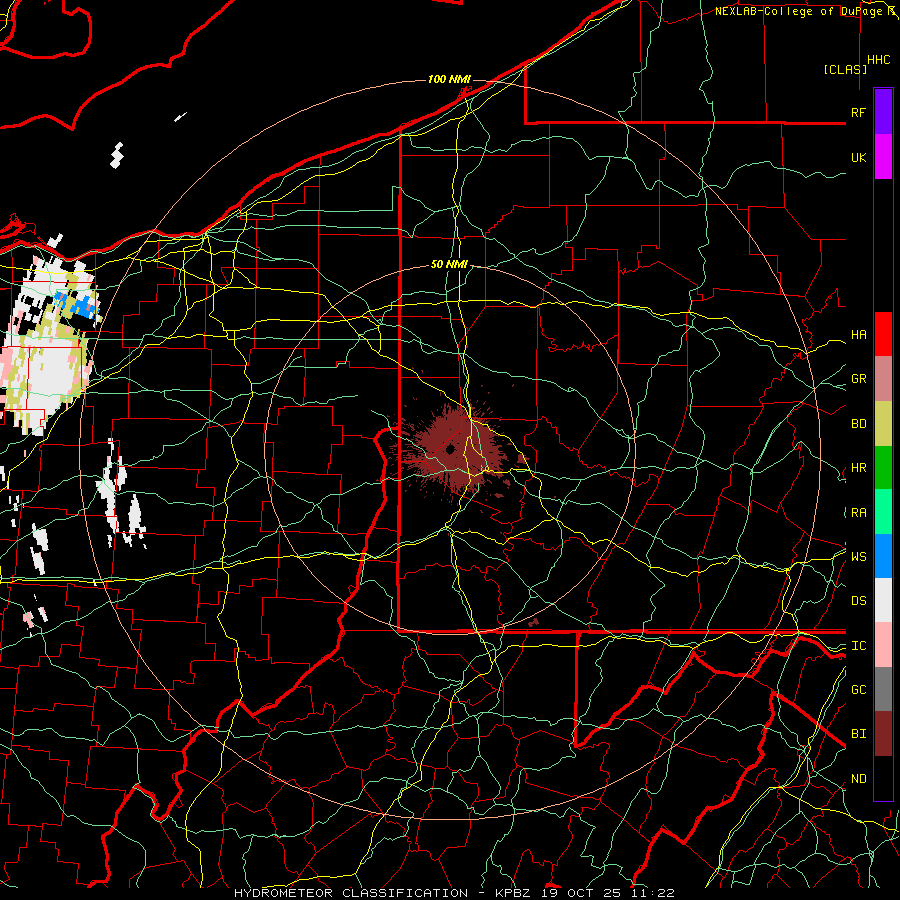
Task: Click the HA red legend swatch
Action: pos(883,334)
